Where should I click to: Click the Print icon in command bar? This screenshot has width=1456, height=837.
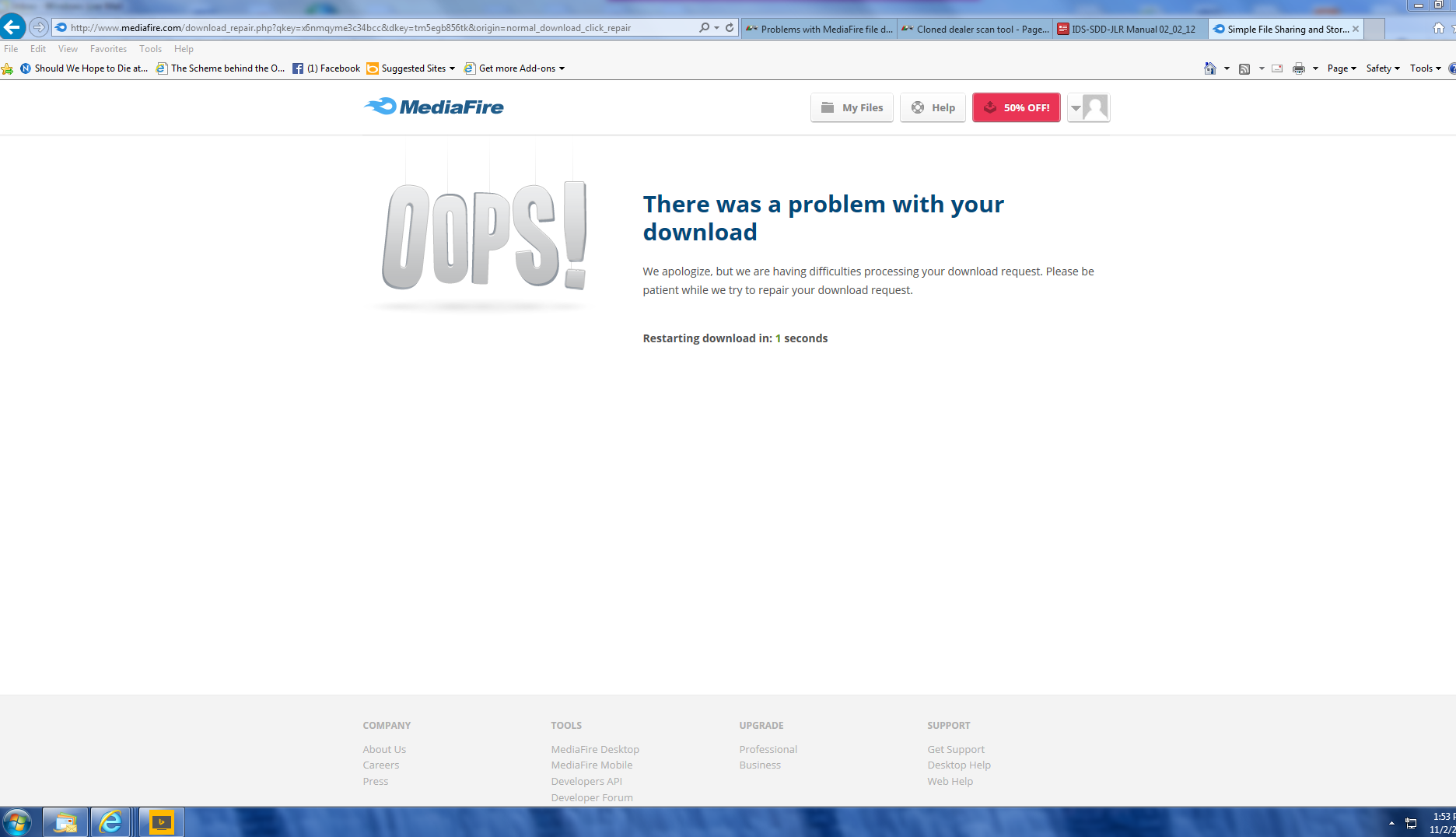pyautogui.click(x=1298, y=68)
